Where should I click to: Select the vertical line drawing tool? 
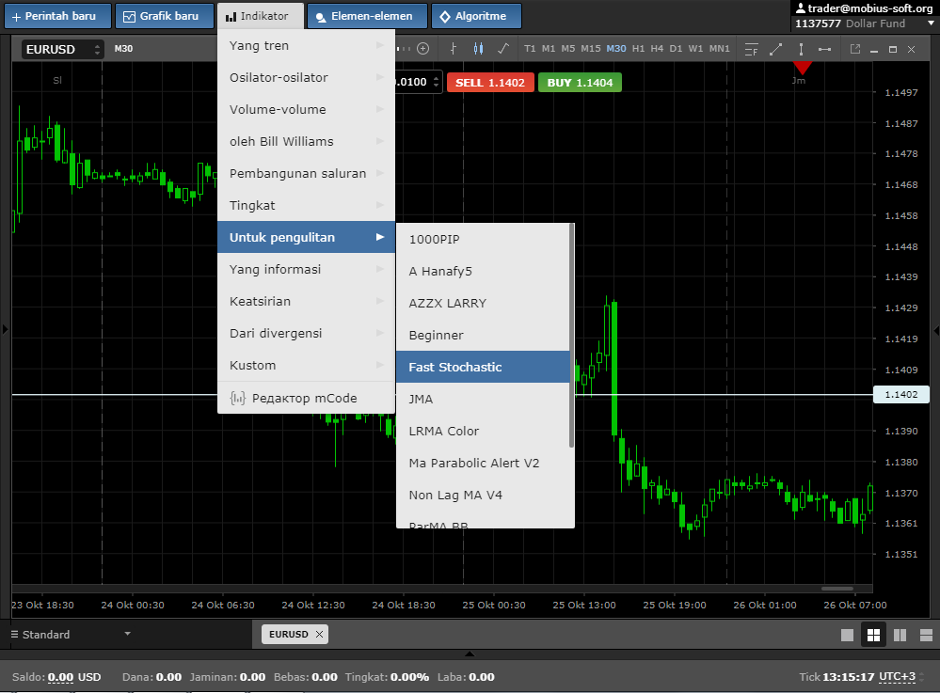tap(801, 49)
